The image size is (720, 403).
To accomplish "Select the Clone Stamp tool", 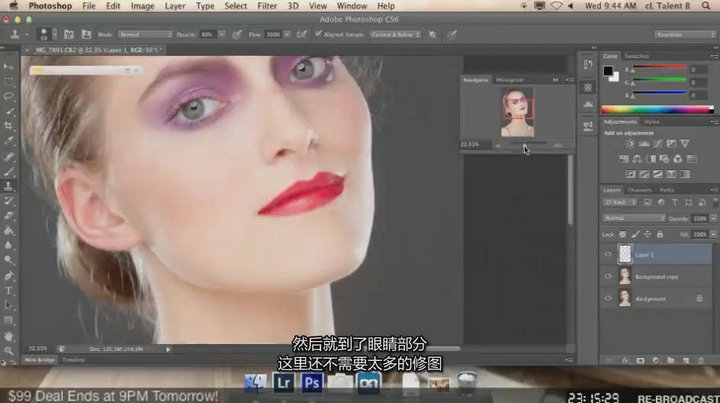I will [9, 186].
